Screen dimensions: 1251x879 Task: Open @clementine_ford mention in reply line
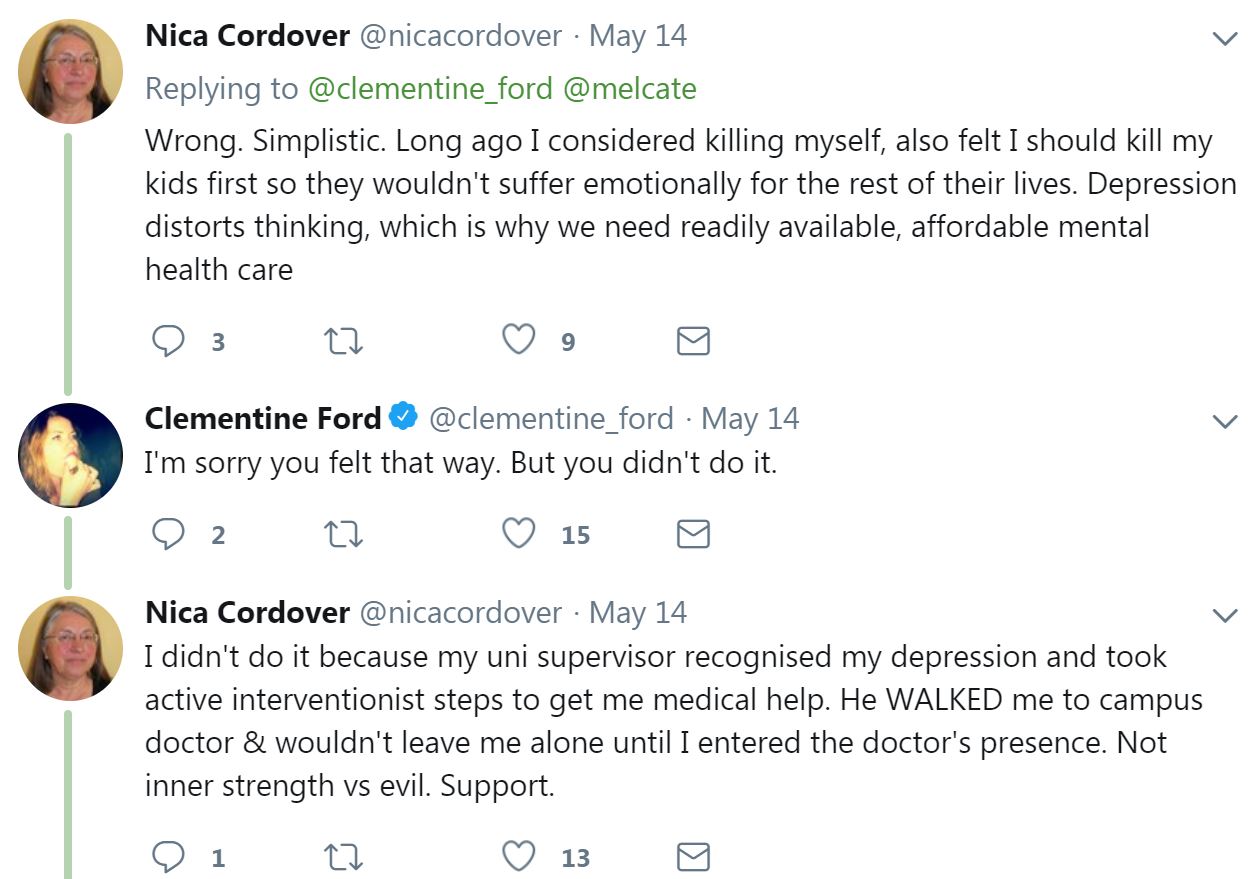[x=430, y=89]
